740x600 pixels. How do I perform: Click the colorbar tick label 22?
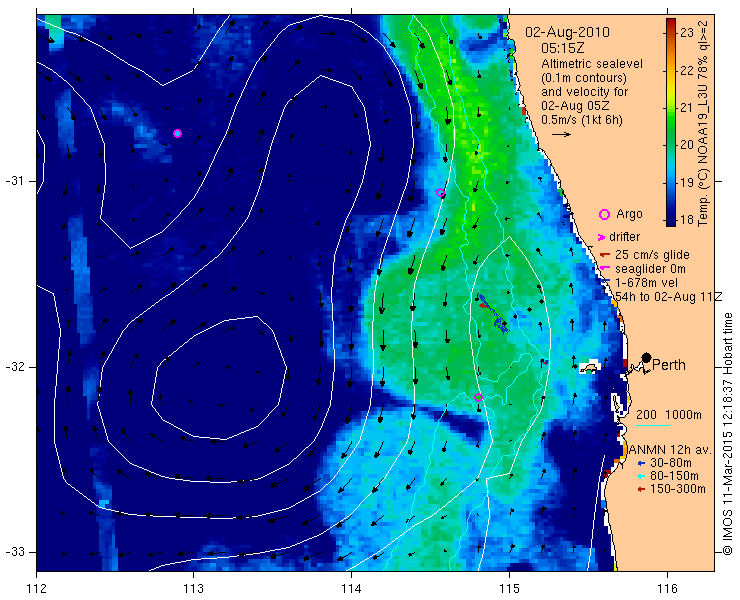coord(687,70)
